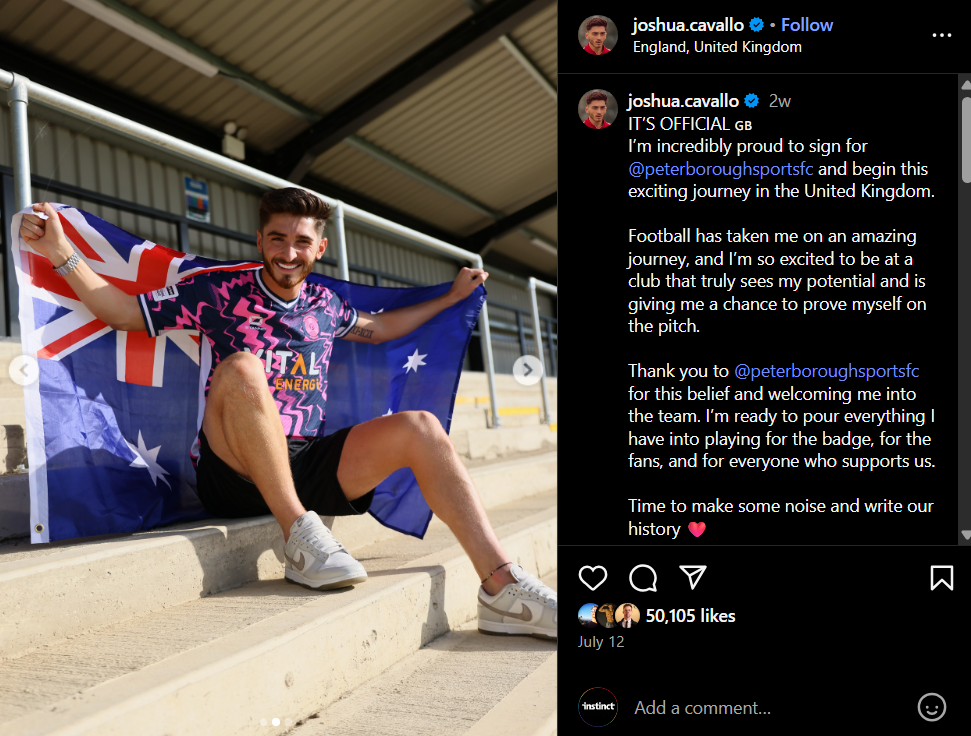View 50,105 likes list
Image resolution: width=971 pixels, height=736 pixels.
pos(690,616)
